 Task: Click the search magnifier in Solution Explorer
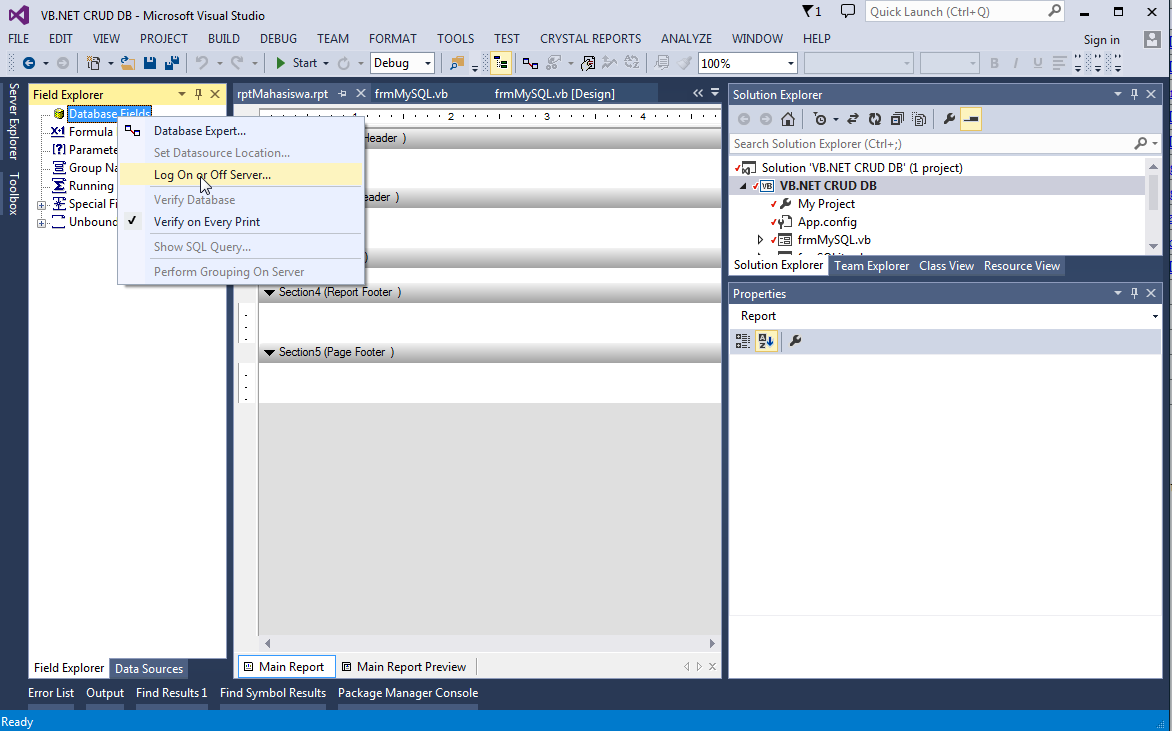tap(1141, 144)
